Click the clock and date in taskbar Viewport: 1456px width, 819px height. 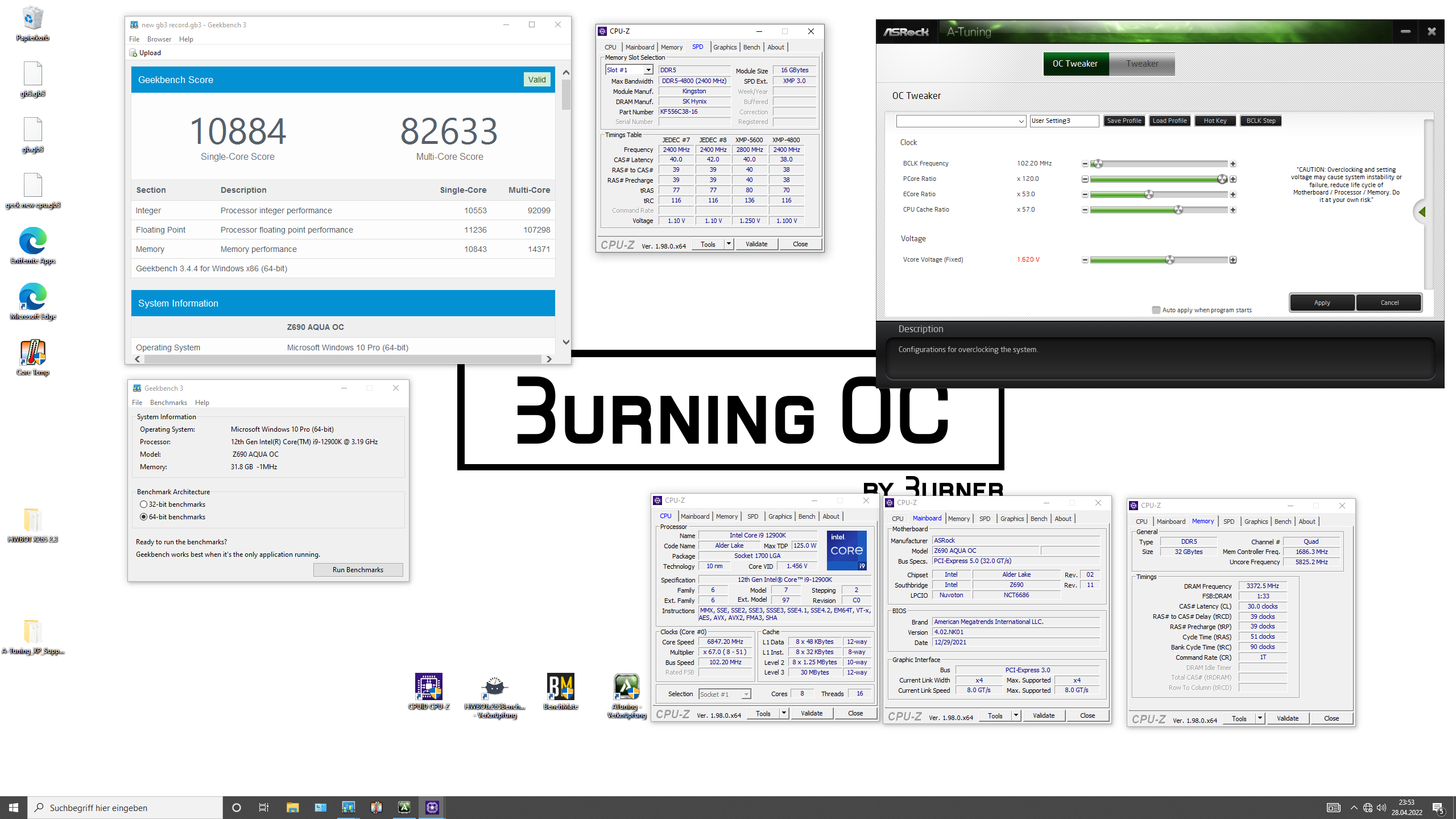pos(1407,808)
